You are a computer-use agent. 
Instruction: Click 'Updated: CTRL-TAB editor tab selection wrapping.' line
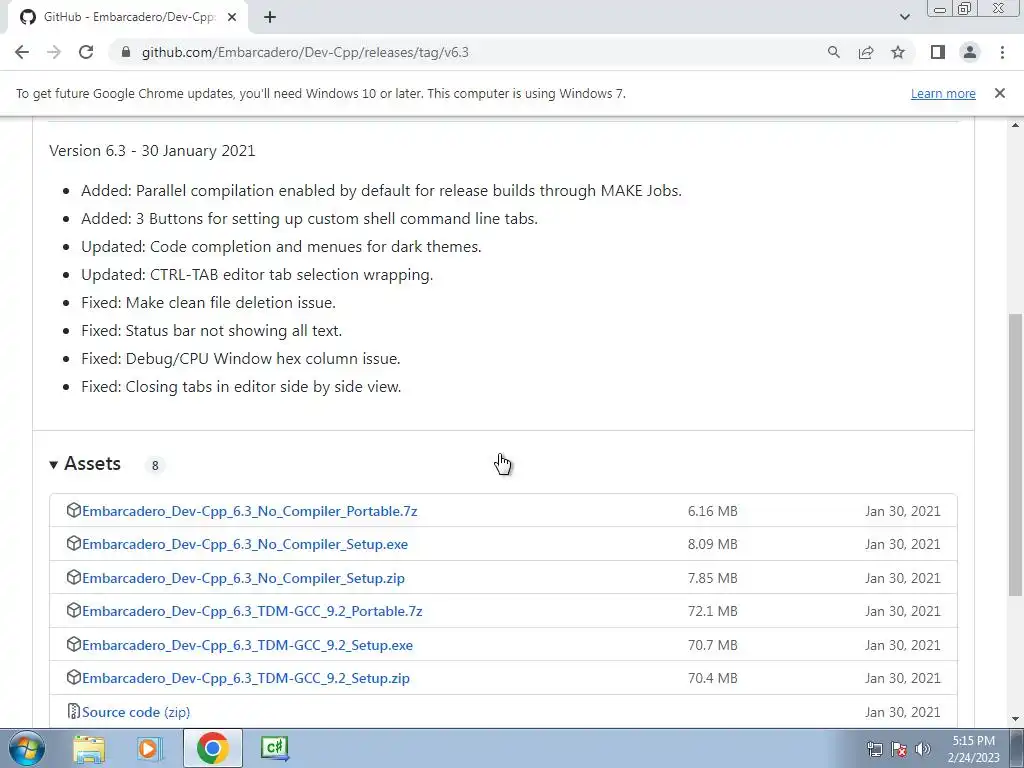[257, 275]
